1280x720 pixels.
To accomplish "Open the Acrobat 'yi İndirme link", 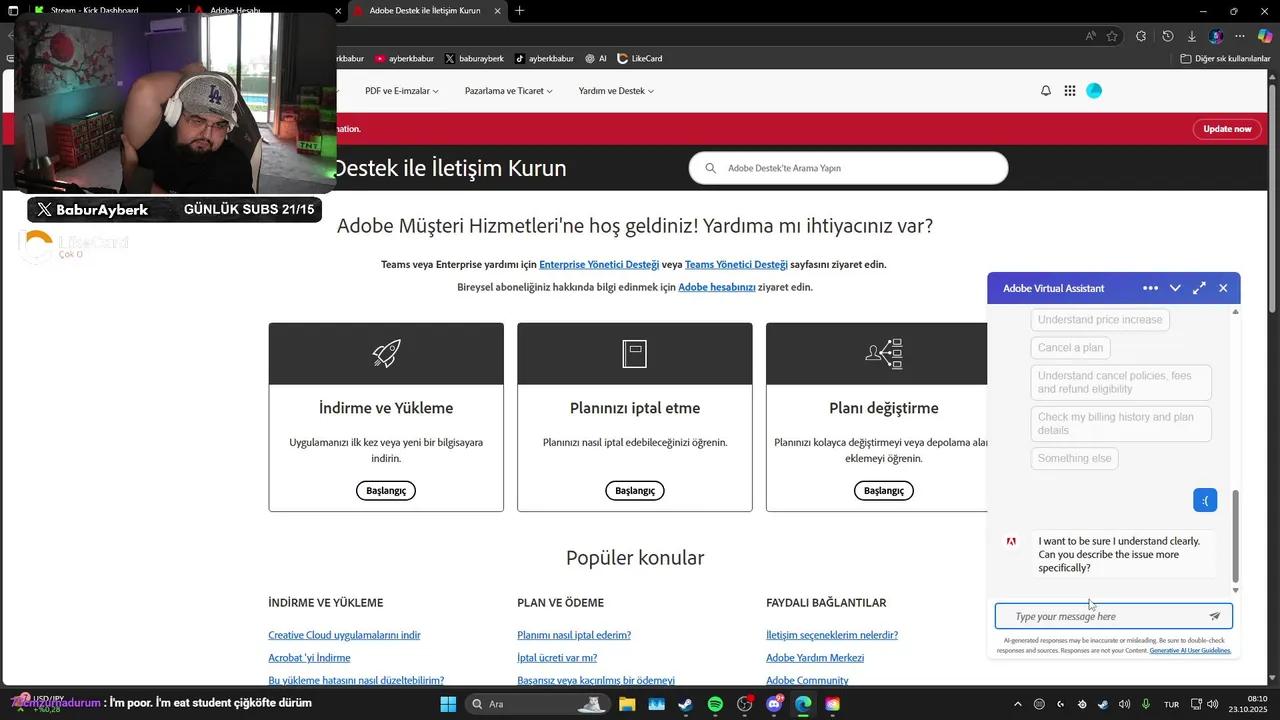I will pyautogui.click(x=309, y=658).
